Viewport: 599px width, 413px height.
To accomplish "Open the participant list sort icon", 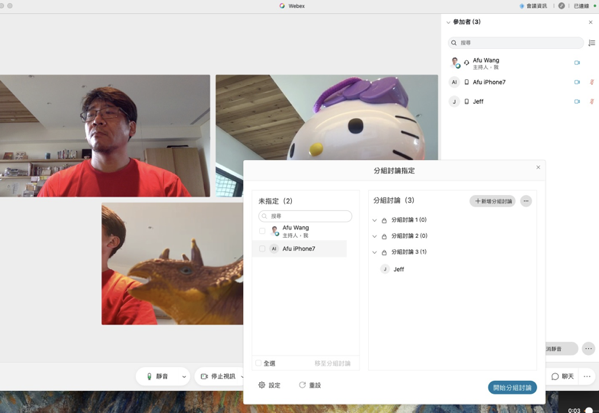I will [591, 43].
